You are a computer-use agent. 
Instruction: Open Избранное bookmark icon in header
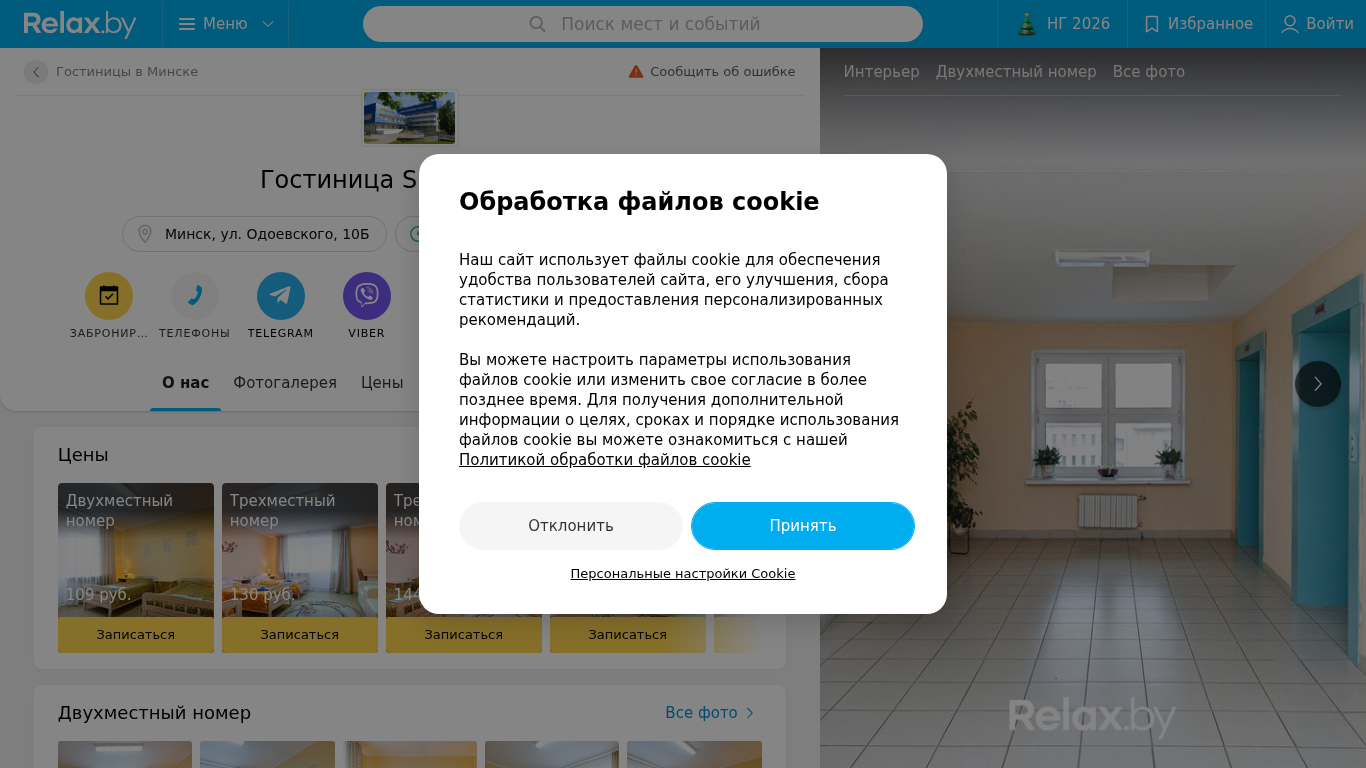1152,24
